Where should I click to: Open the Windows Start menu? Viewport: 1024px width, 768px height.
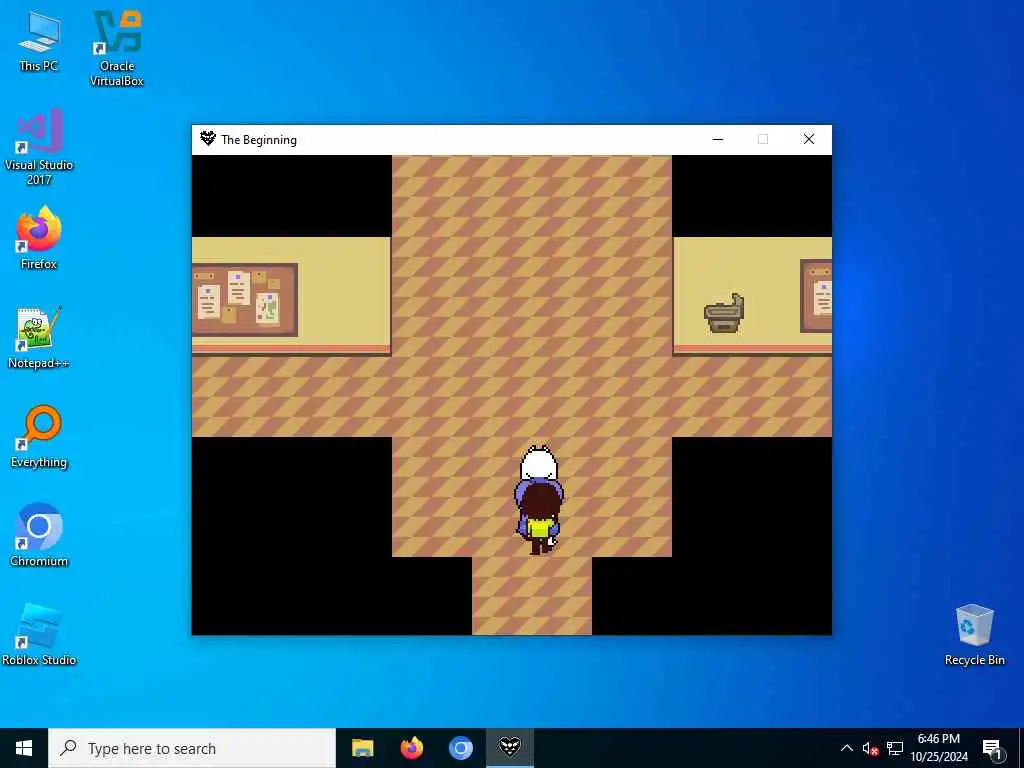24,748
